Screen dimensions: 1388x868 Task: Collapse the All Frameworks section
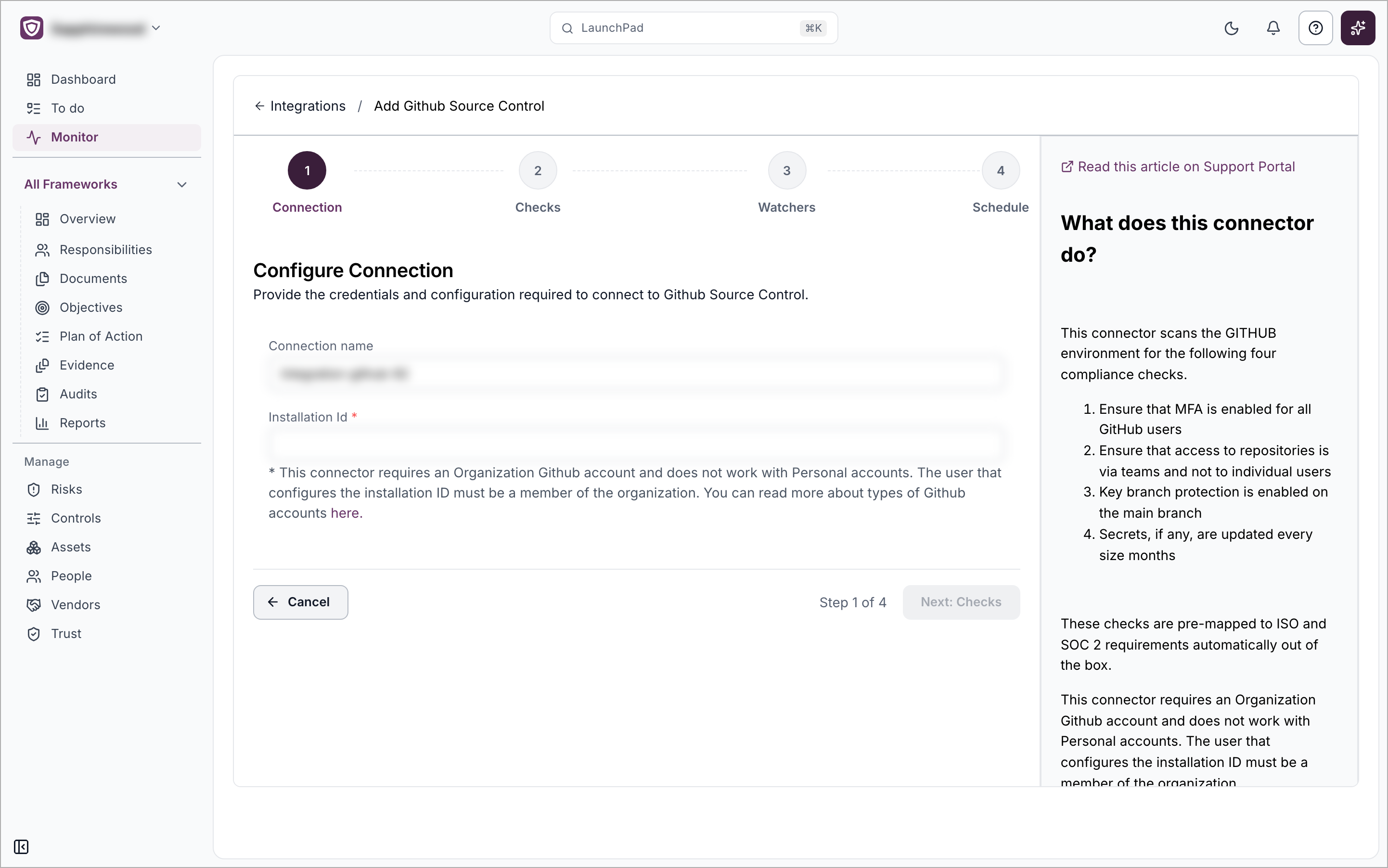tap(182, 185)
